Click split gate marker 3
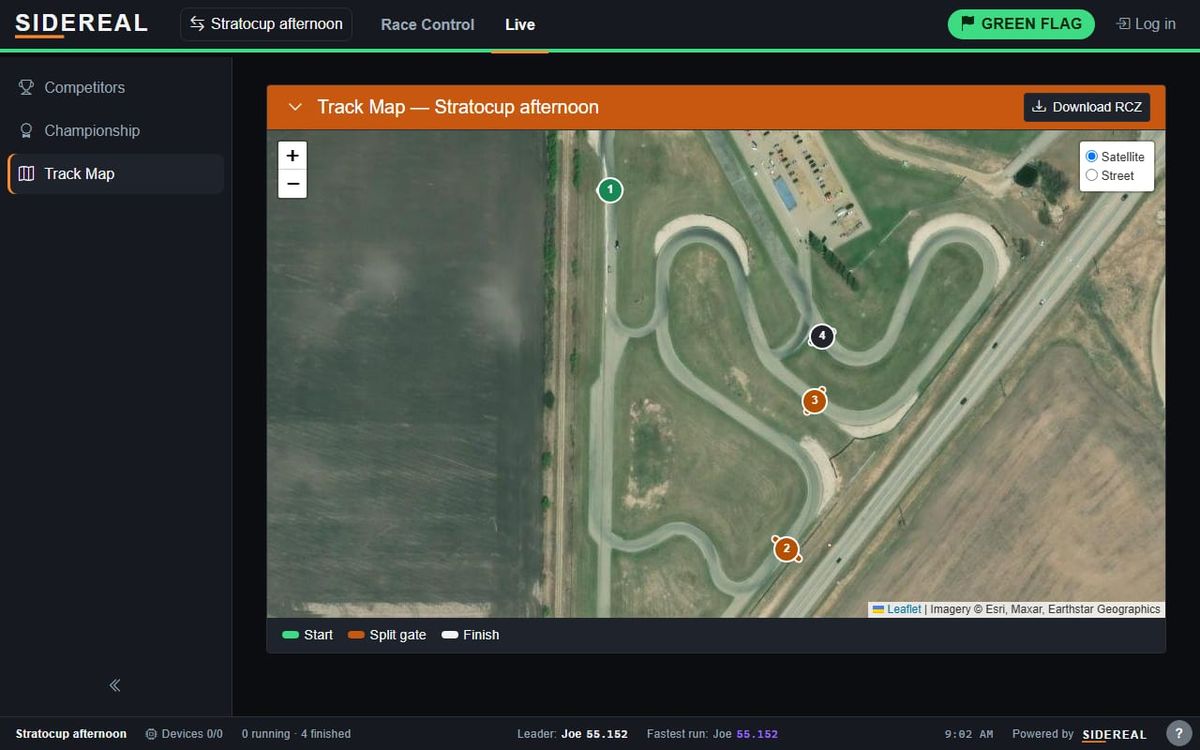The width and height of the screenshot is (1200, 750). pos(814,401)
